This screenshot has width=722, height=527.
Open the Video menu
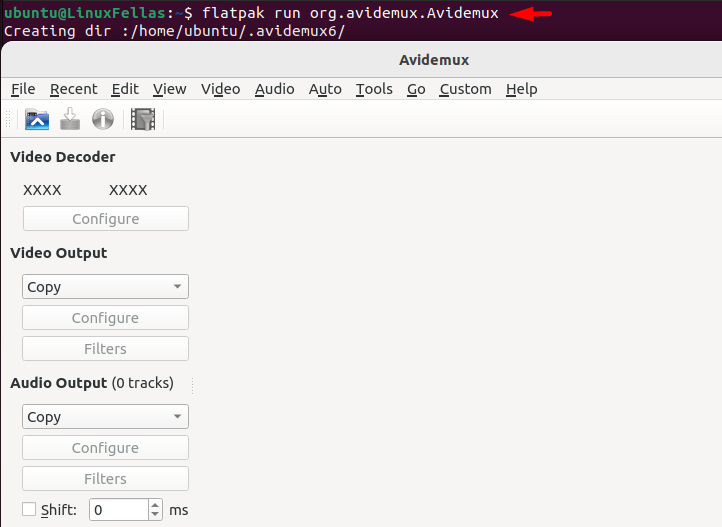click(220, 89)
